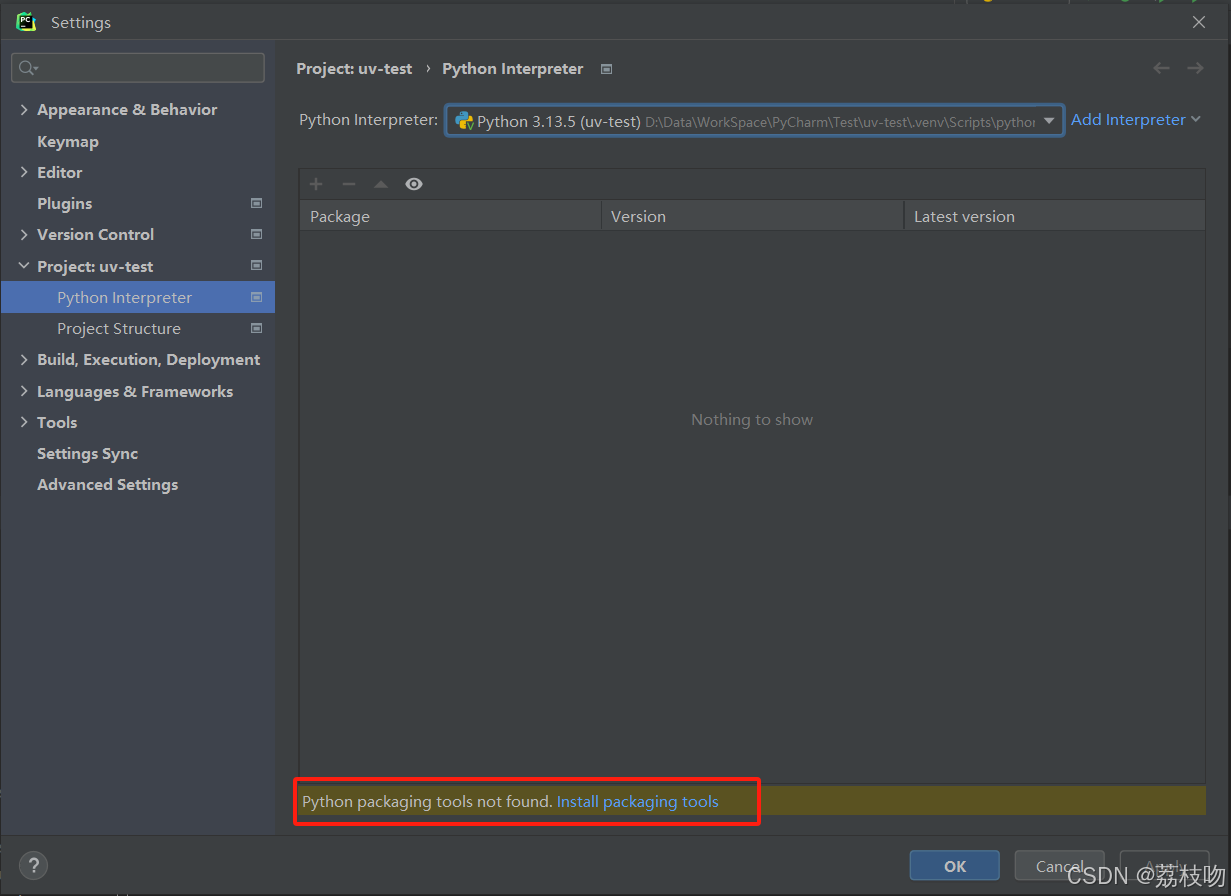The height and width of the screenshot is (896, 1231).
Task: Click the Cancel button
Action: click(1059, 866)
